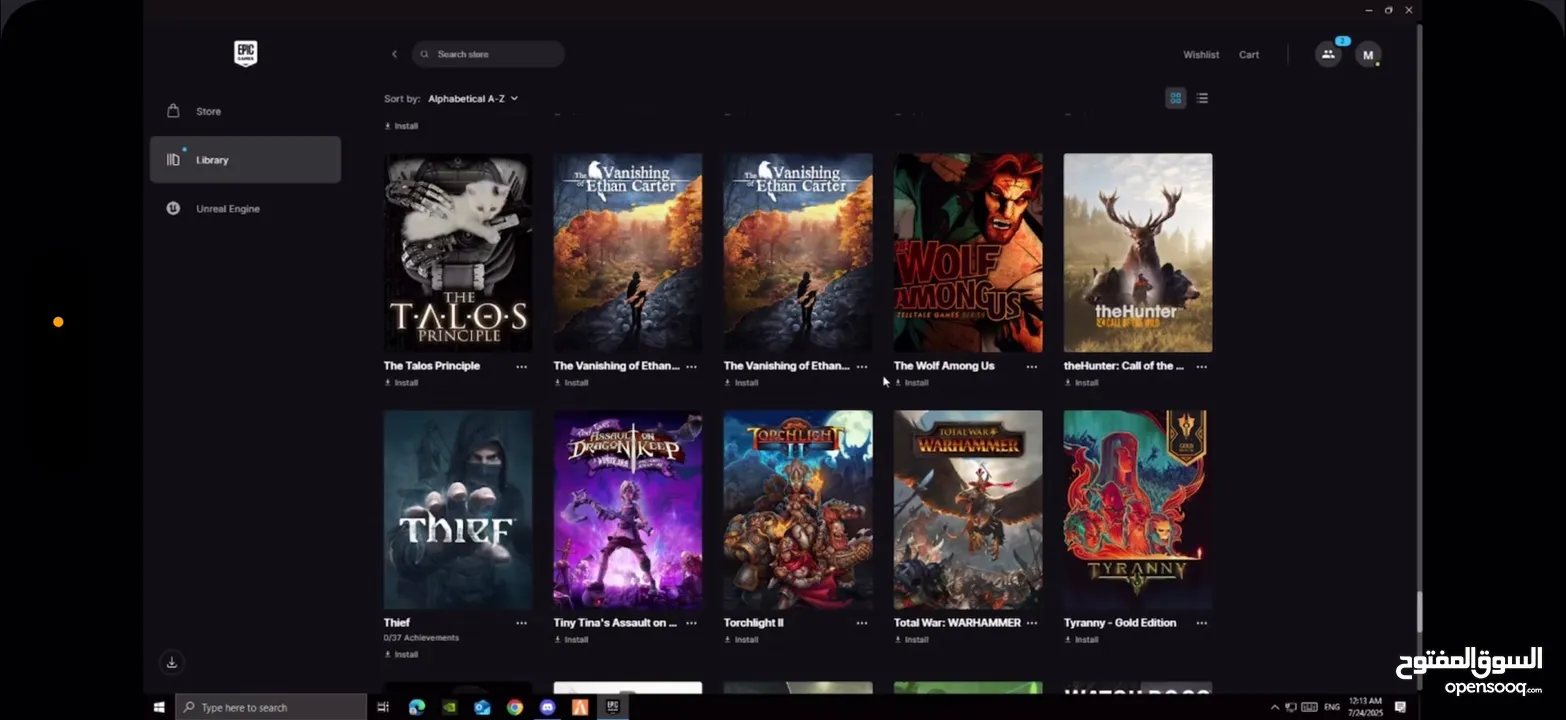
Task: Click the ENG language indicator
Action: click(1332, 707)
